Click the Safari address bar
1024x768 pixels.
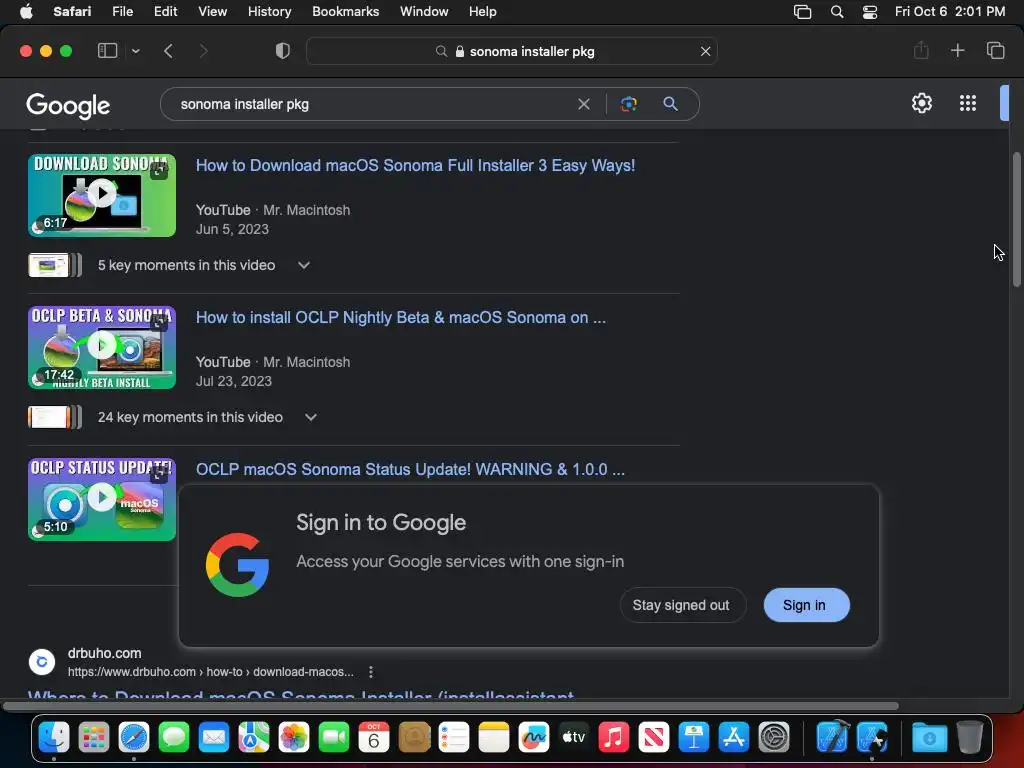tap(511, 51)
